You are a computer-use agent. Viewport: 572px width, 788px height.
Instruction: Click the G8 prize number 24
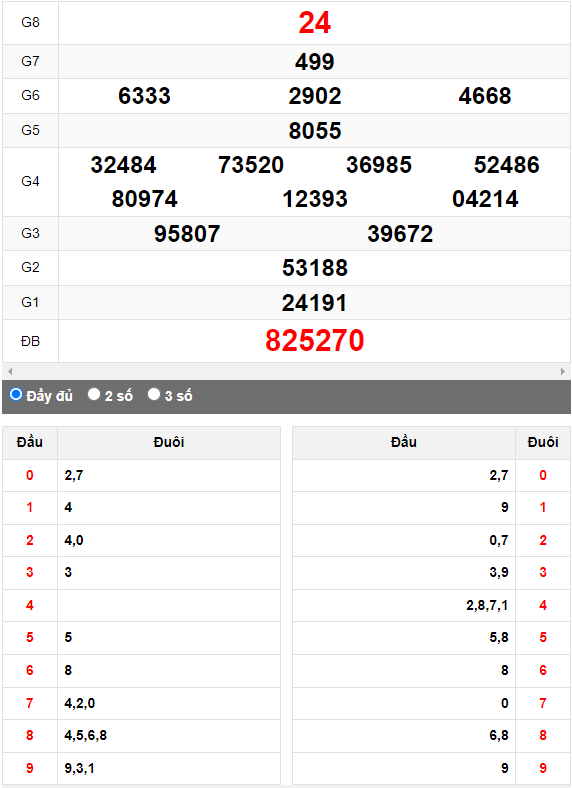click(315, 23)
